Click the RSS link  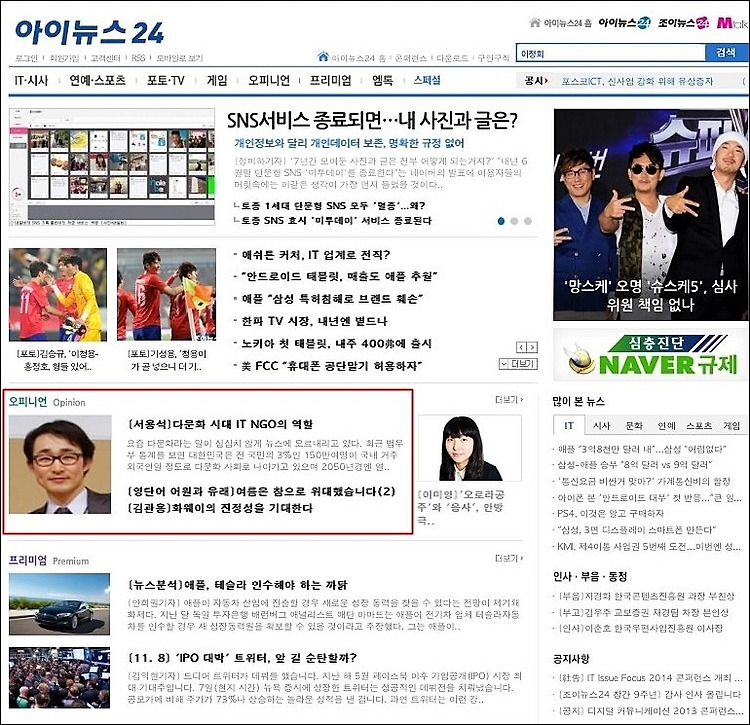138,58
